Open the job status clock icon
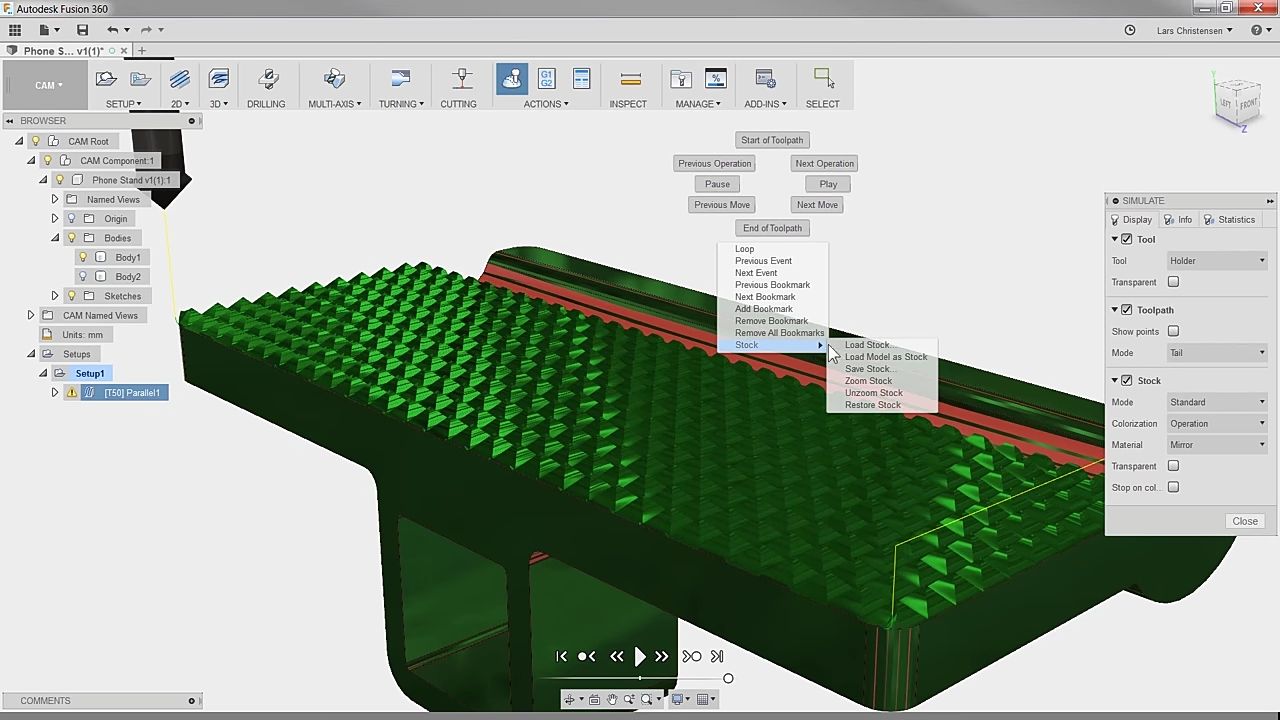1280x720 pixels. [x=1130, y=30]
